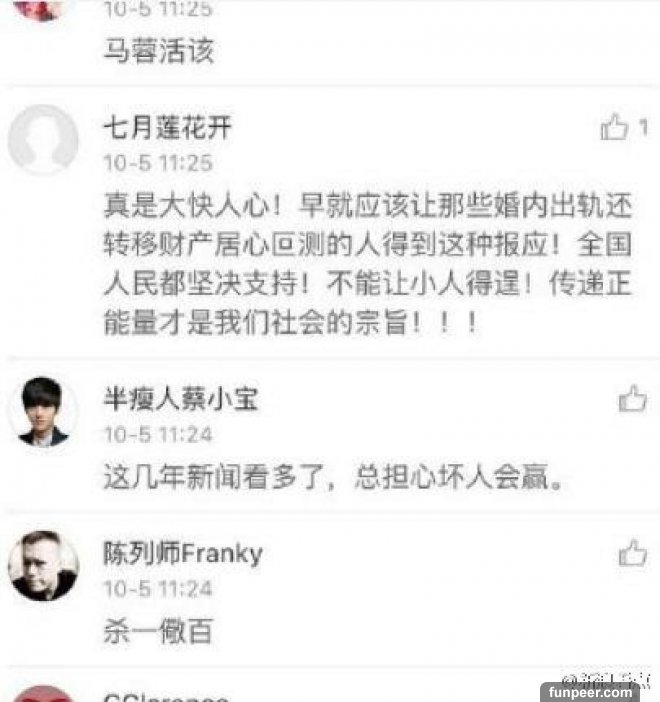This screenshot has width=660, height=702.
Task: Tap thumbs-up on 陈列师Franky's comment
Action: [x=632, y=552]
